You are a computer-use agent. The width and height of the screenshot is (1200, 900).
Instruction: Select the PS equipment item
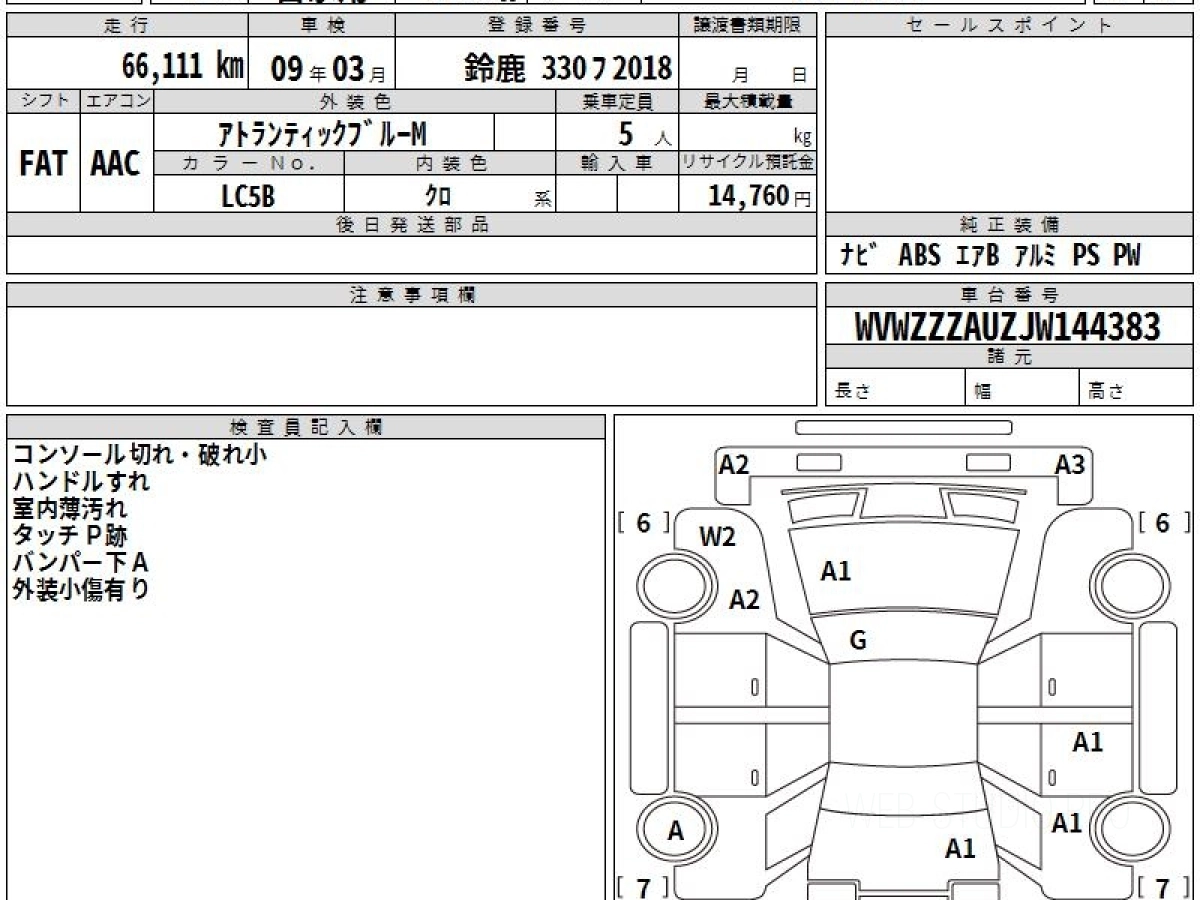pyautogui.click(x=1086, y=255)
